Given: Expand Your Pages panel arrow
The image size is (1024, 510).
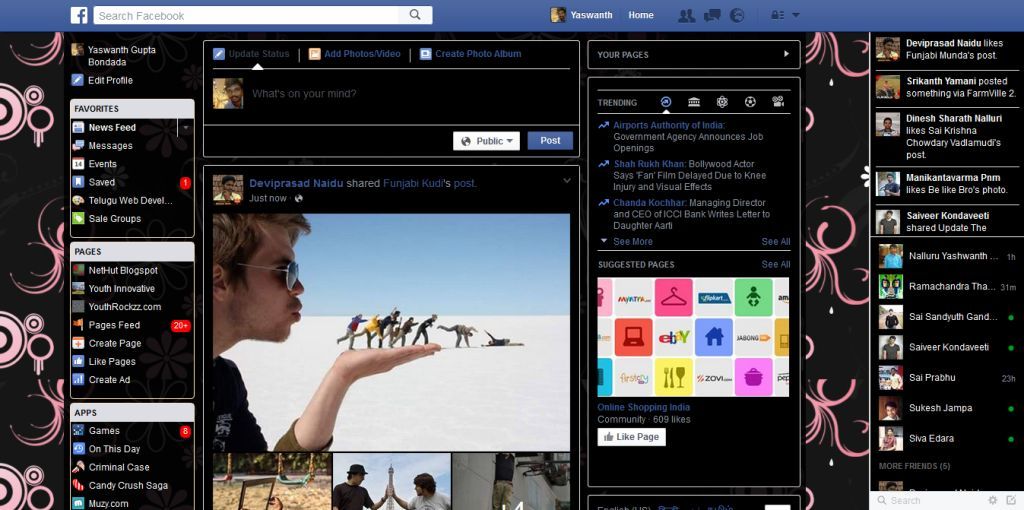Looking at the screenshot, I should tap(786, 54).
